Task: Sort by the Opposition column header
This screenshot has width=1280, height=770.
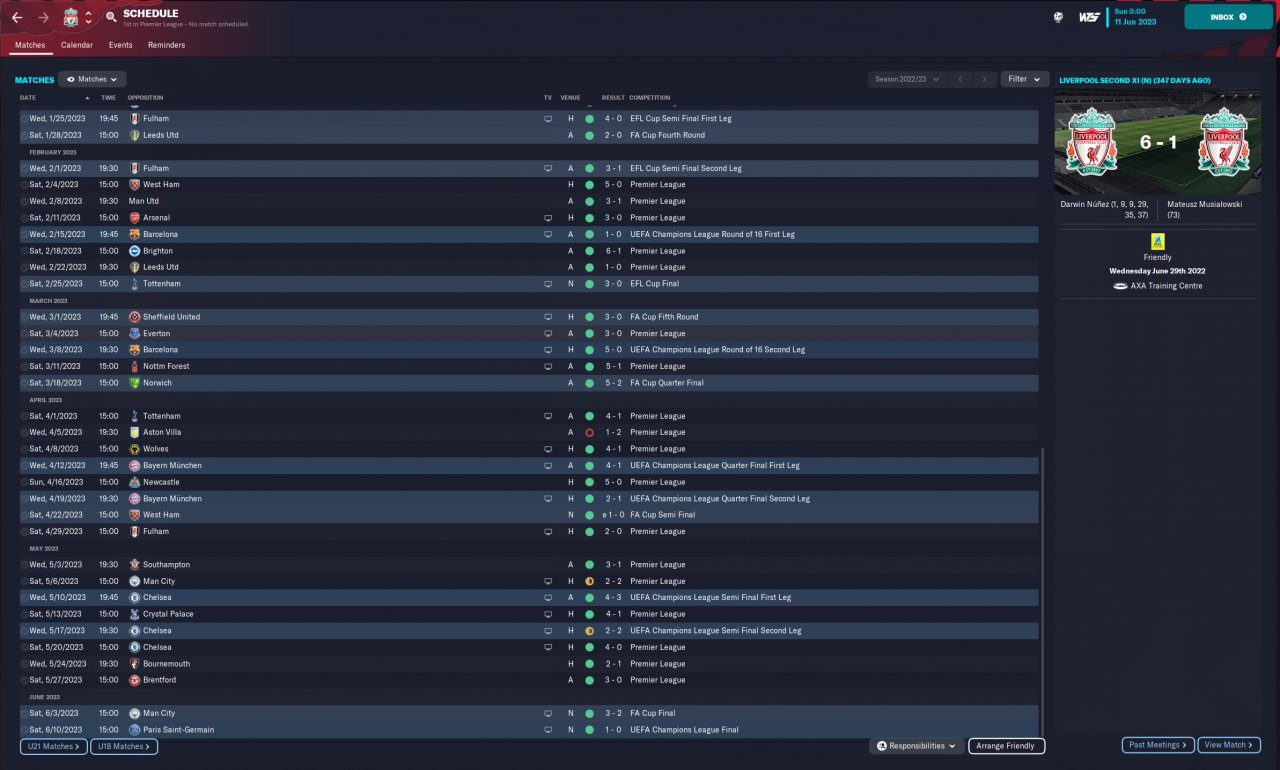Action: 146,98
